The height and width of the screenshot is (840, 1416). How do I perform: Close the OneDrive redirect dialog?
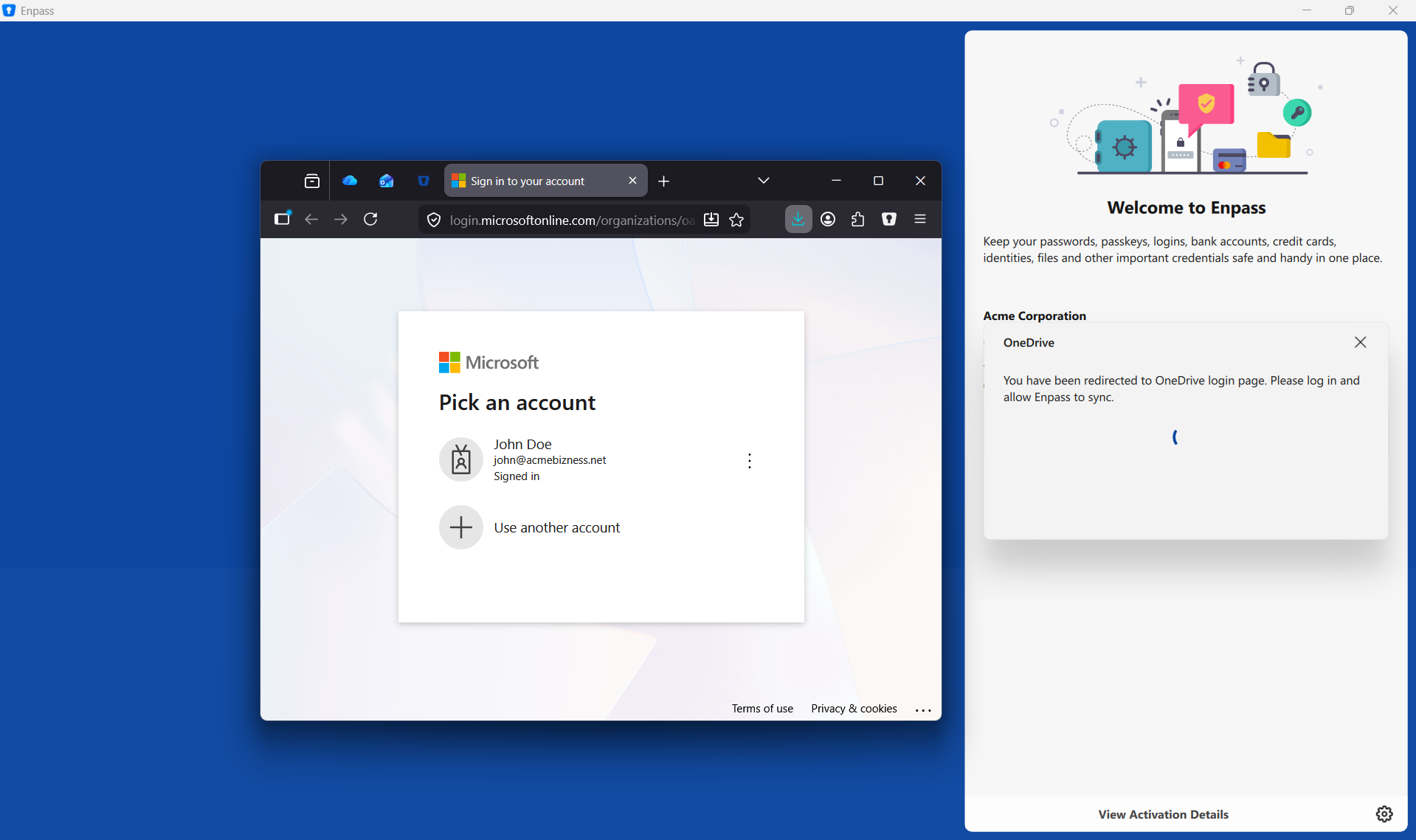pos(1361,342)
